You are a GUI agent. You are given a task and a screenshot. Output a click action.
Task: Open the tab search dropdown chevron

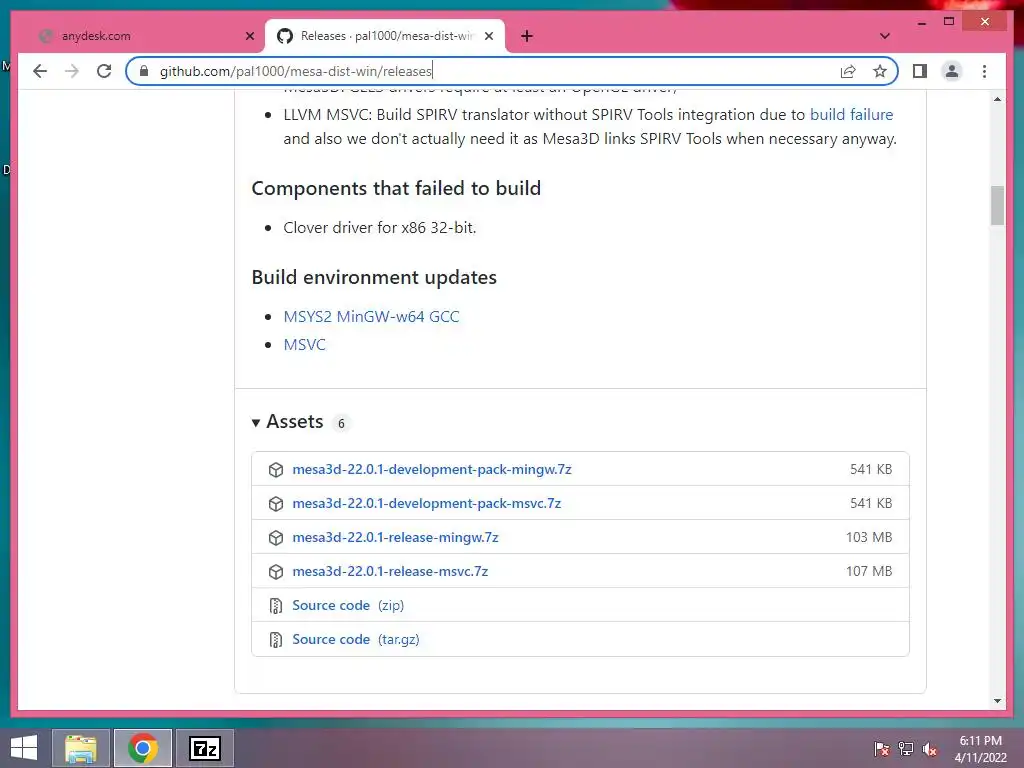[885, 36]
